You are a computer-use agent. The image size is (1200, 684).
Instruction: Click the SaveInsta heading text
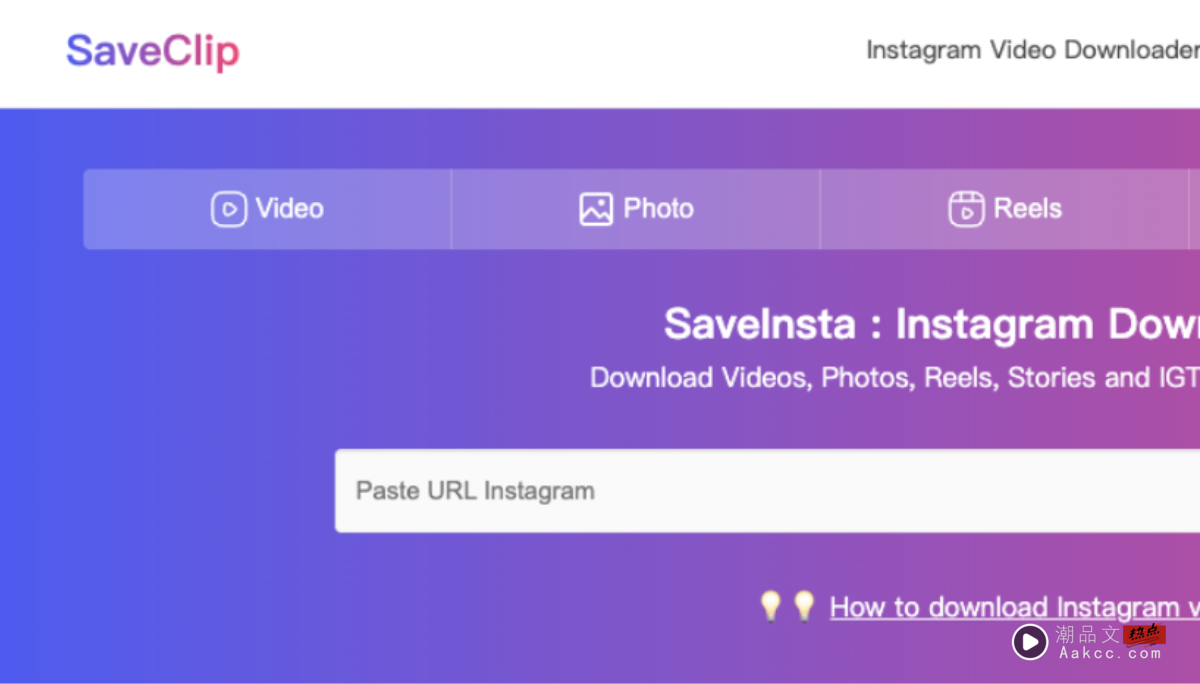point(931,324)
